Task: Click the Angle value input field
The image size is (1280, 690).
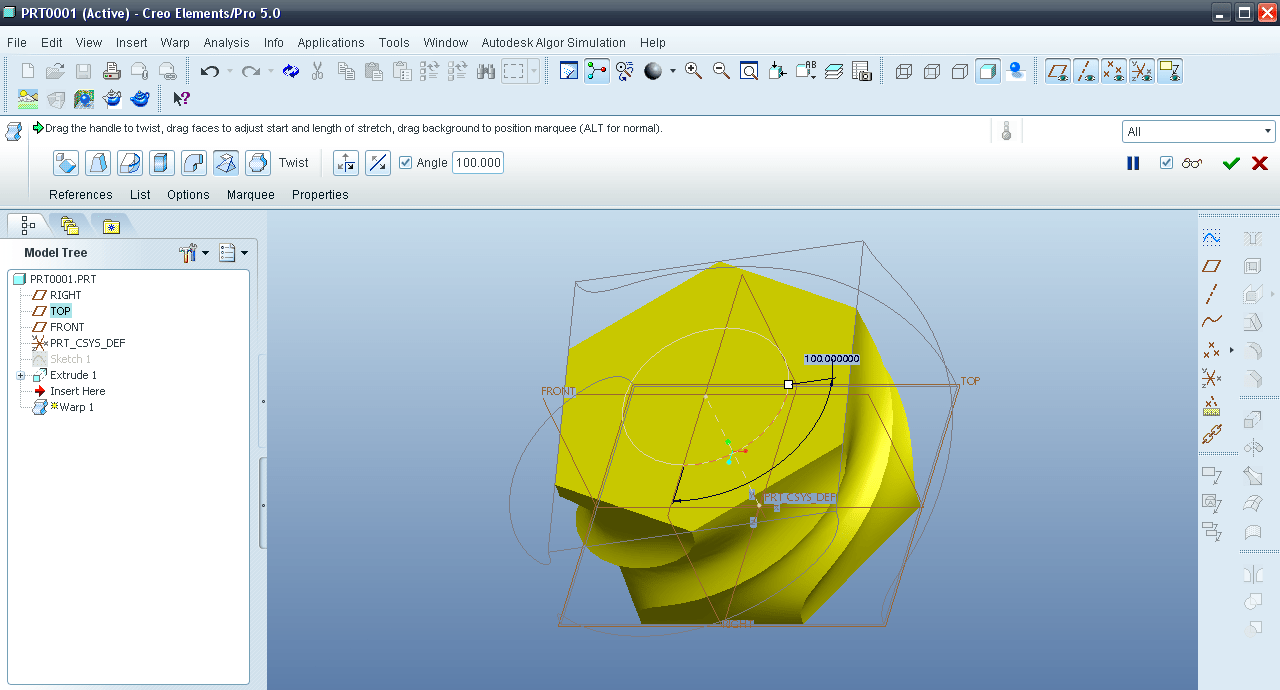Action: (x=478, y=163)
